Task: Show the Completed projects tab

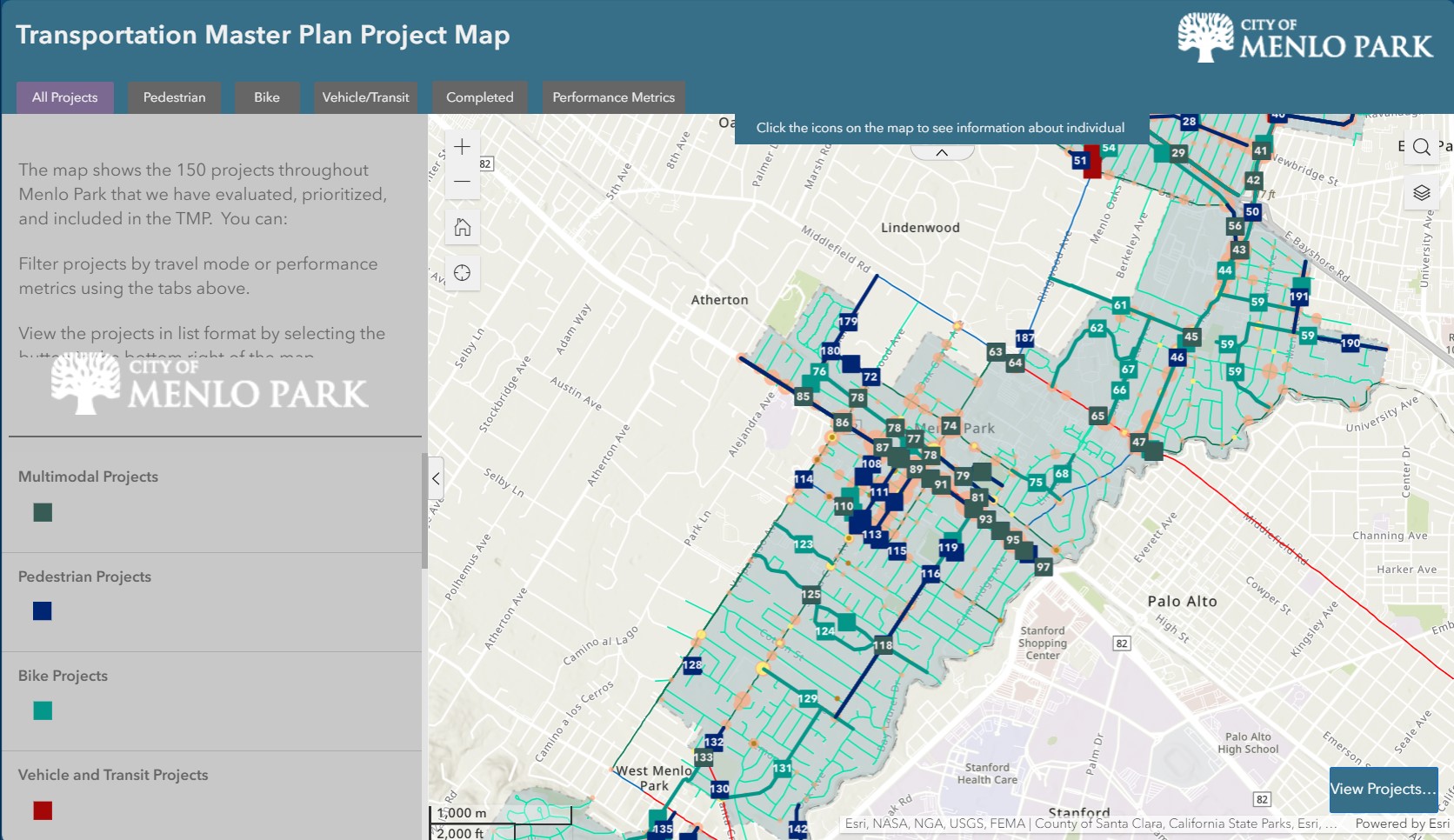Action: 480,97
